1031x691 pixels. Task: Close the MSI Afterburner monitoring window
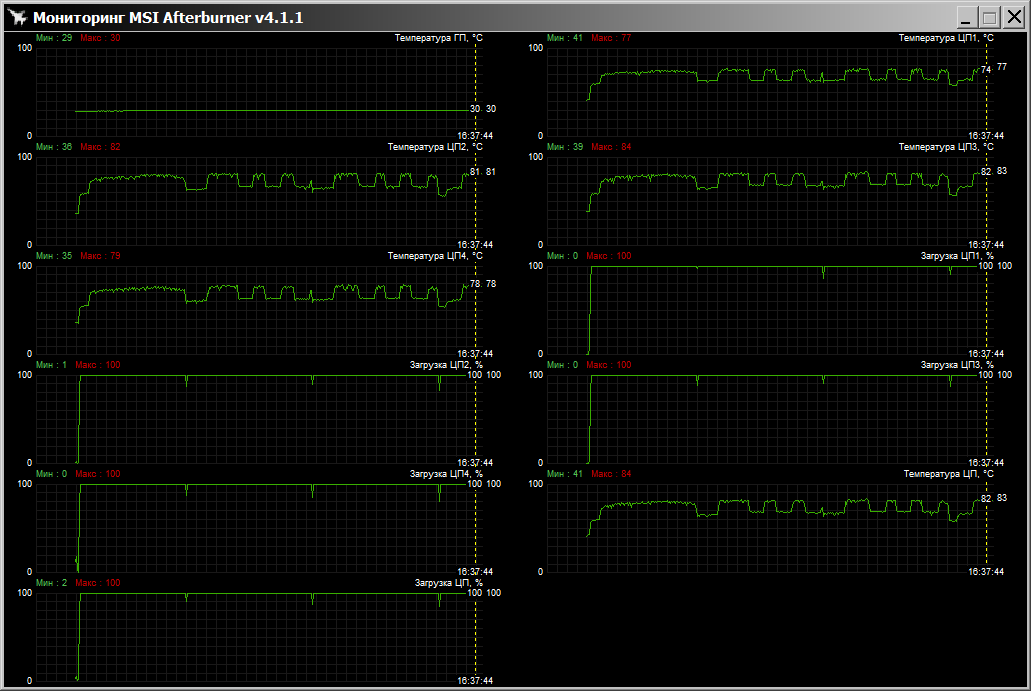point(1012,18)
